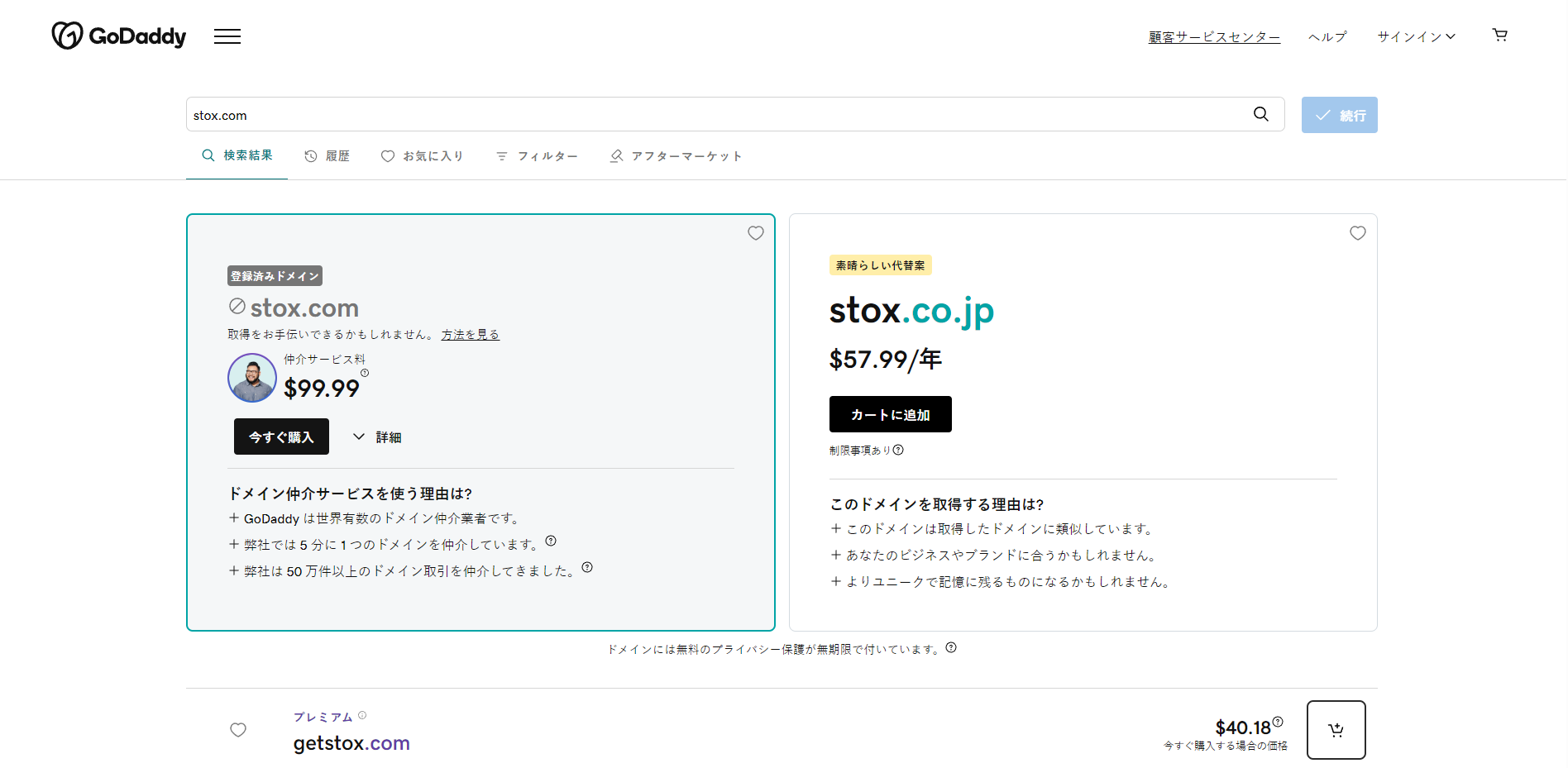The width and height of the screenshot is (1568, 768).
Task: Expand the broker service fee info tooltip
Action: click(365, 373)
